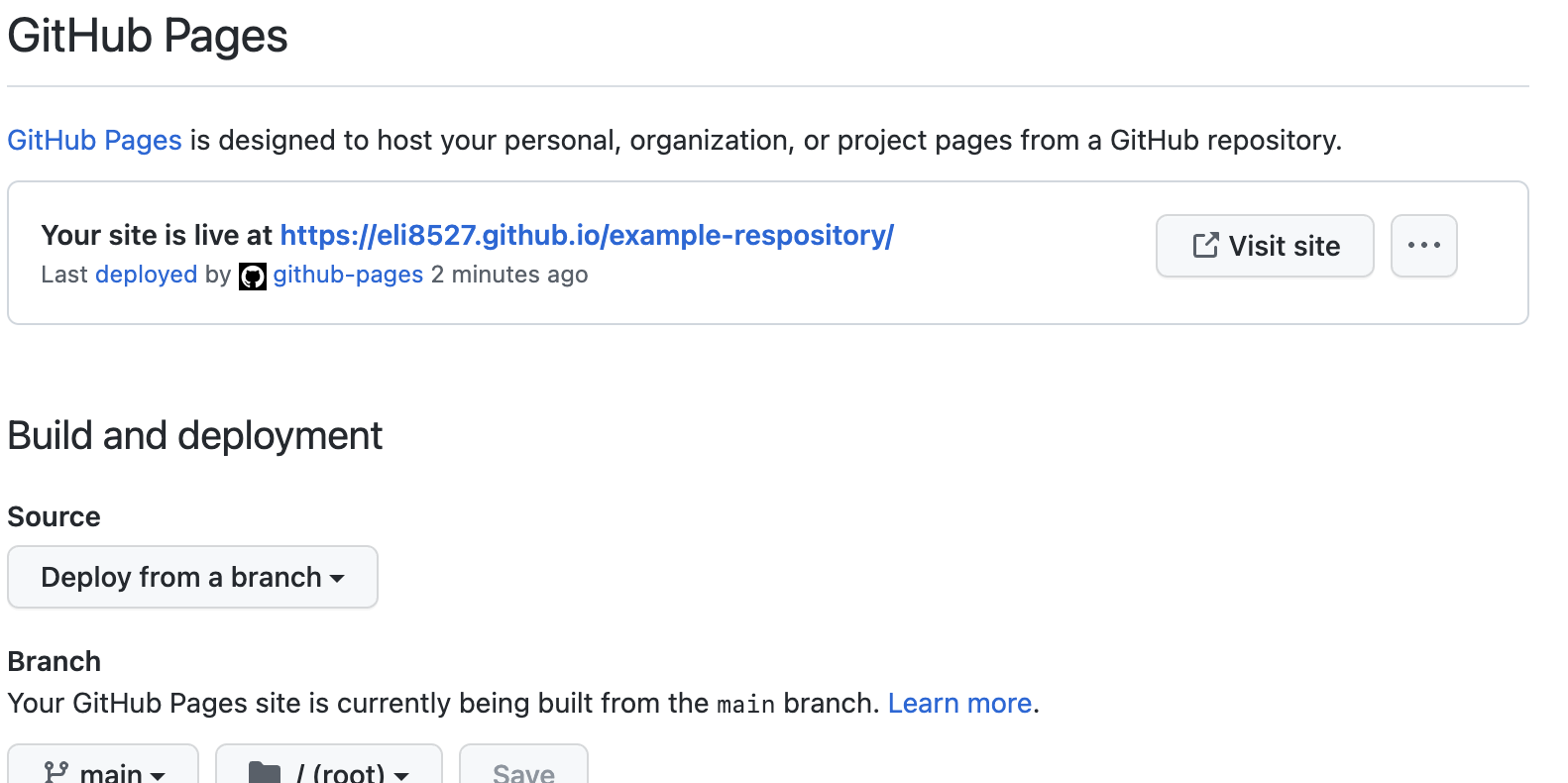Open the live site URL eli8527.github.io link
The width and height of the screenshot is (1568, 783).
[586, 235]
